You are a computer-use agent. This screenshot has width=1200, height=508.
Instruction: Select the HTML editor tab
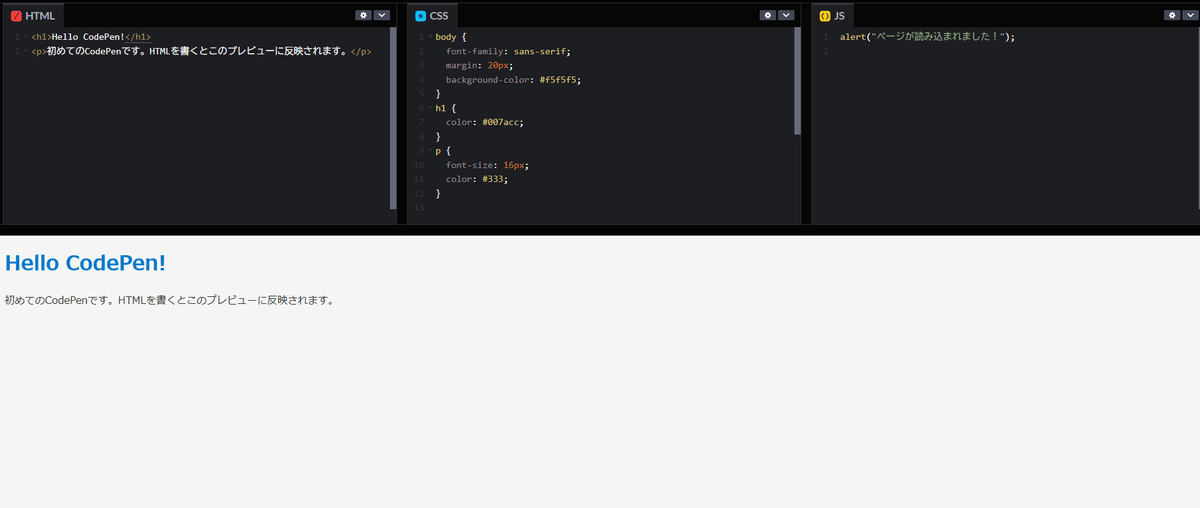click(x=33, y=16)
